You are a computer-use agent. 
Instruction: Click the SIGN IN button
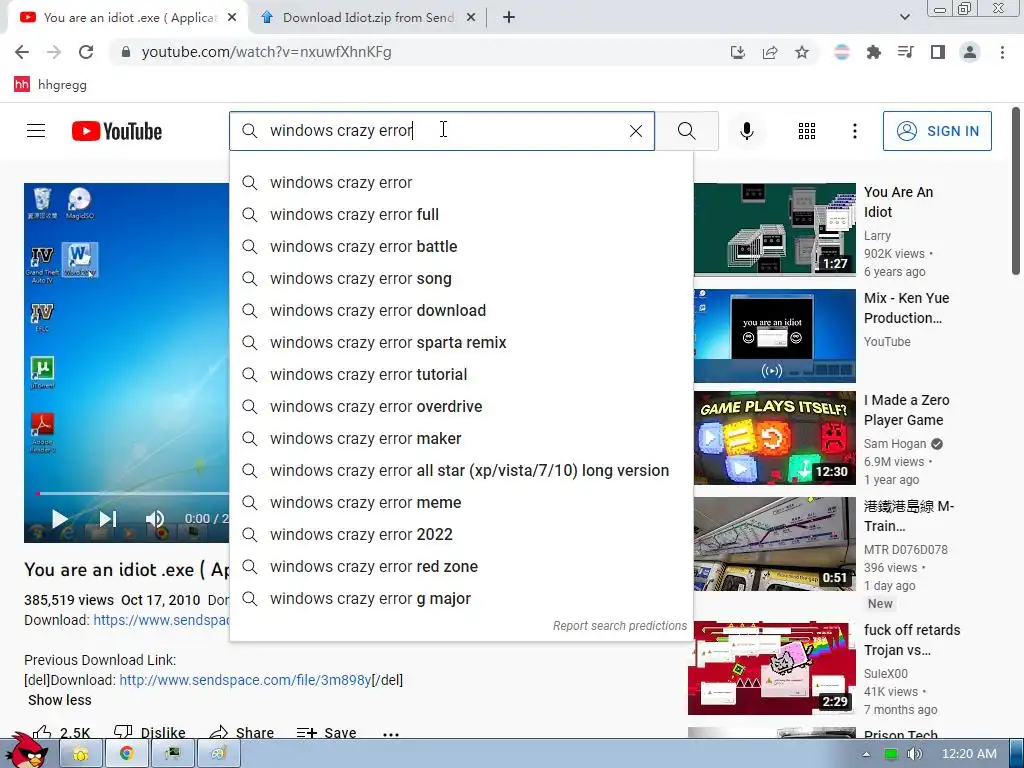[937, 131]
